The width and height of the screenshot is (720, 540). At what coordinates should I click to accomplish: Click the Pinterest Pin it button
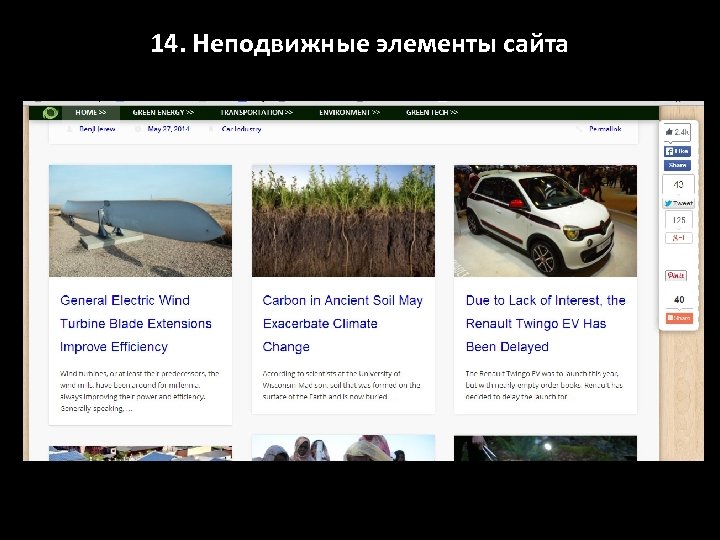coord(676,276)
